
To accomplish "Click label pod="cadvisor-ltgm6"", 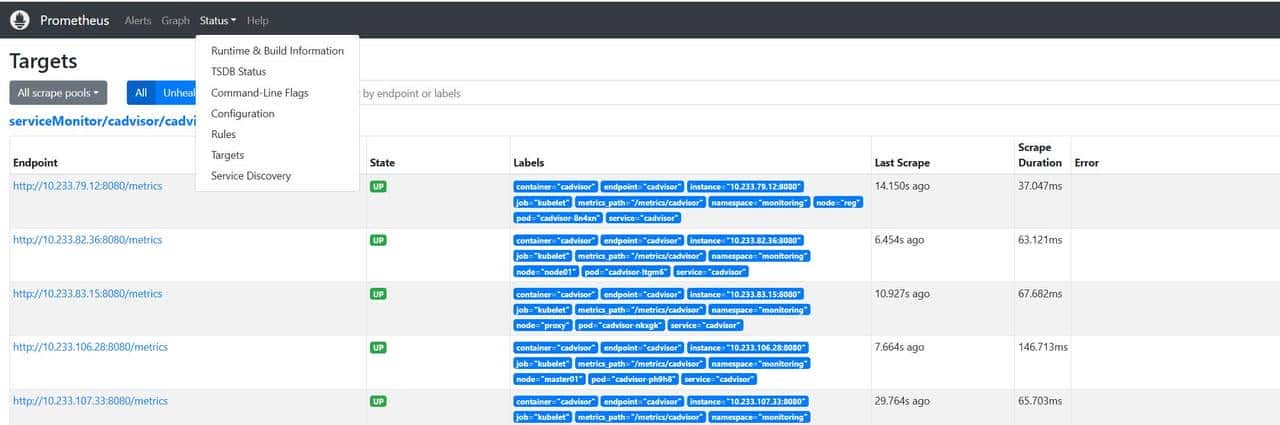I will coord(624,272).
